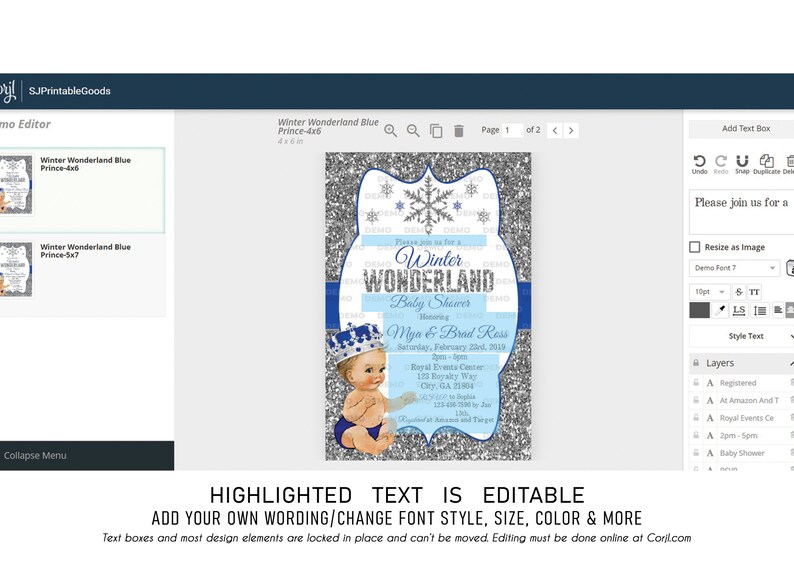Click 'Mya & Brad Ross' text on invitation

tap(447, 333)
